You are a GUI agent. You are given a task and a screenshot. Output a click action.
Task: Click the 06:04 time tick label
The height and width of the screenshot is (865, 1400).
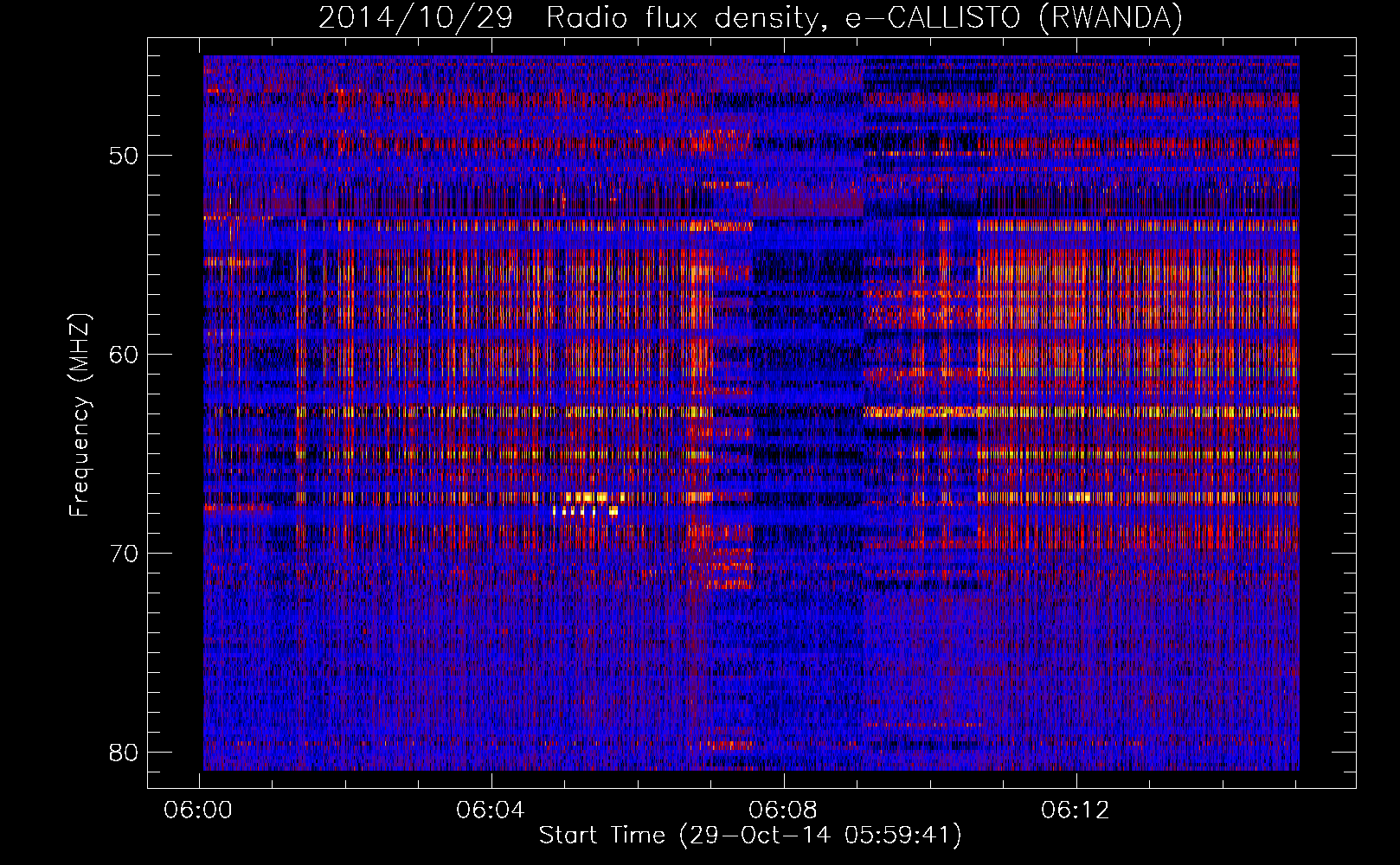[491, 810]
